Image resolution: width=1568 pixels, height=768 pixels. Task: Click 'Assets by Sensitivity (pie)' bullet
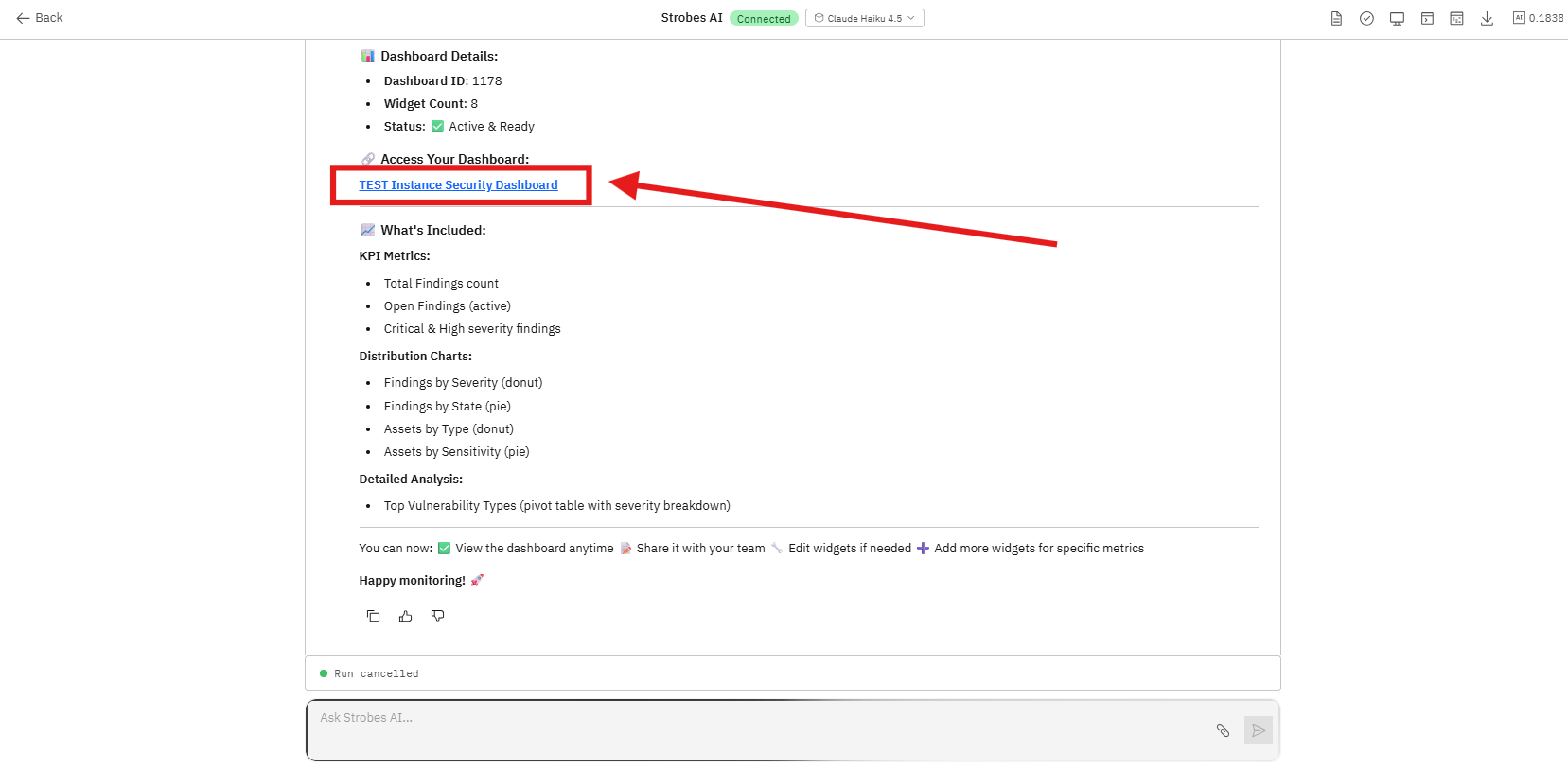(x=457, y=452)
